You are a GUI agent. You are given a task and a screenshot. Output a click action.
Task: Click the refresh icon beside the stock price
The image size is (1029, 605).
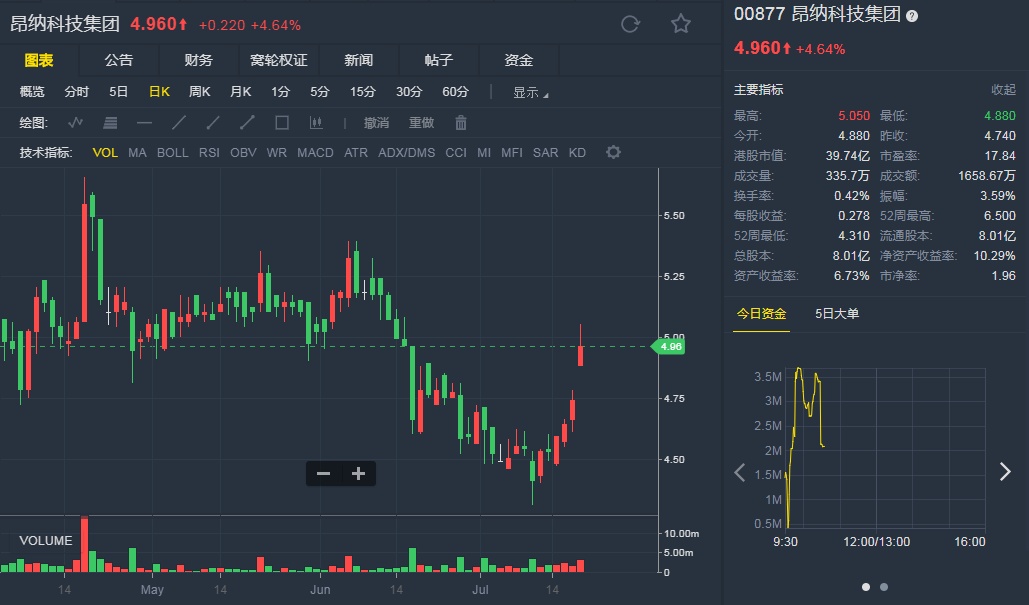[x=630, y=24]
